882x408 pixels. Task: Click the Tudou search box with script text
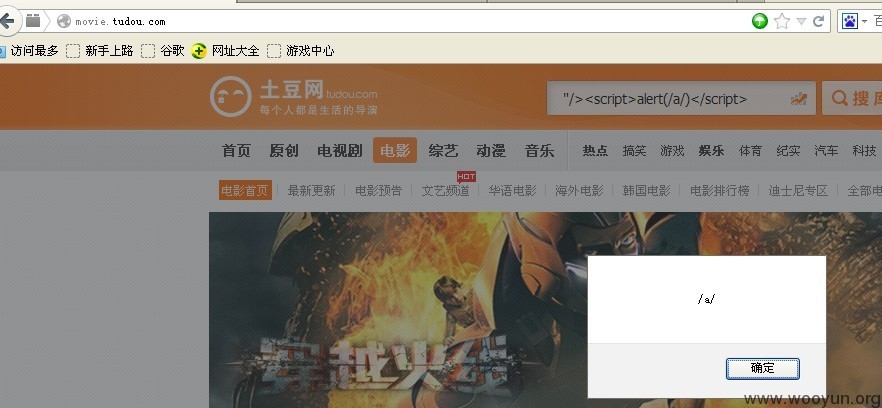point(681,98)
